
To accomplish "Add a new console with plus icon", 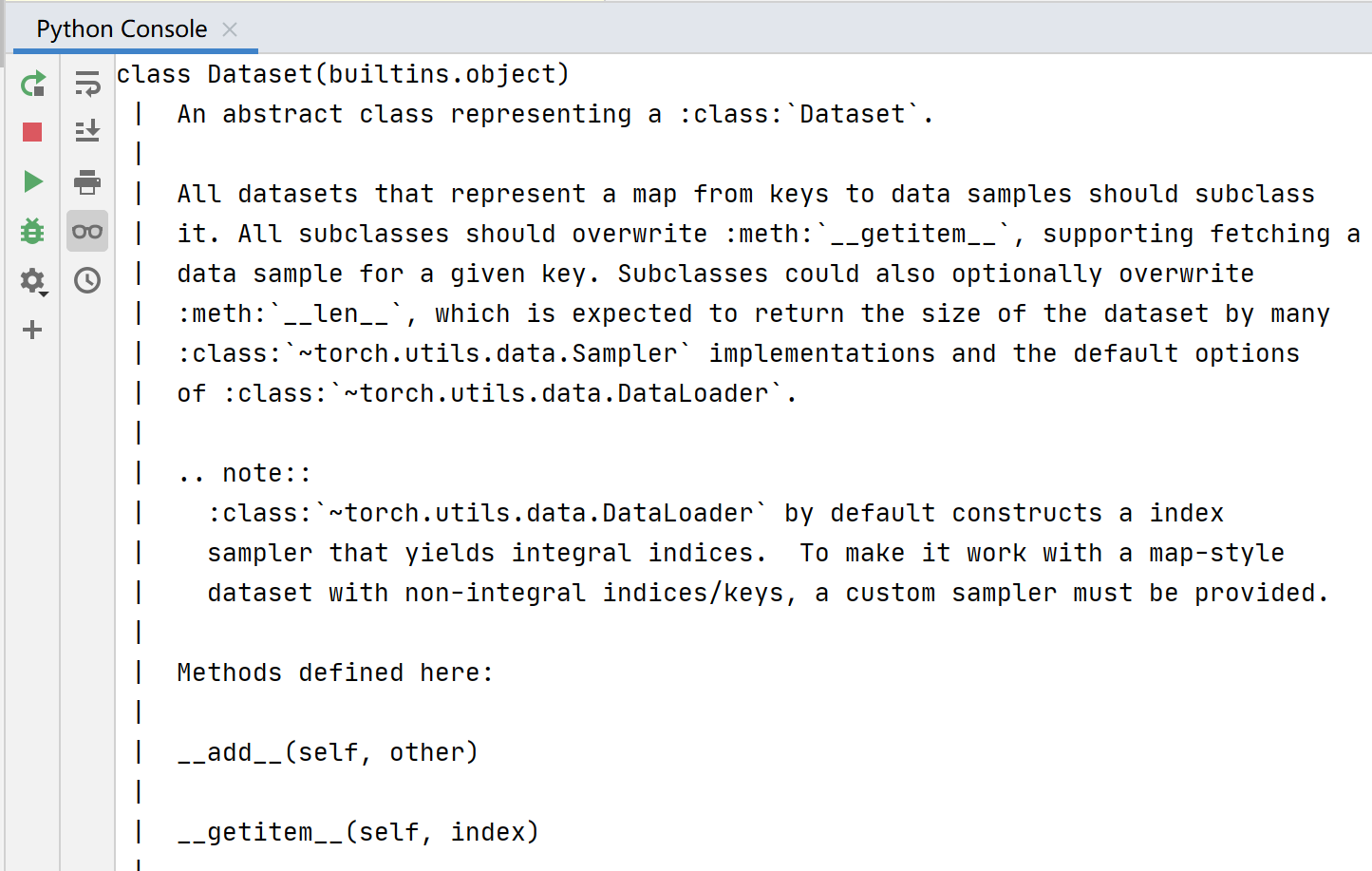I will click(32, 330).
